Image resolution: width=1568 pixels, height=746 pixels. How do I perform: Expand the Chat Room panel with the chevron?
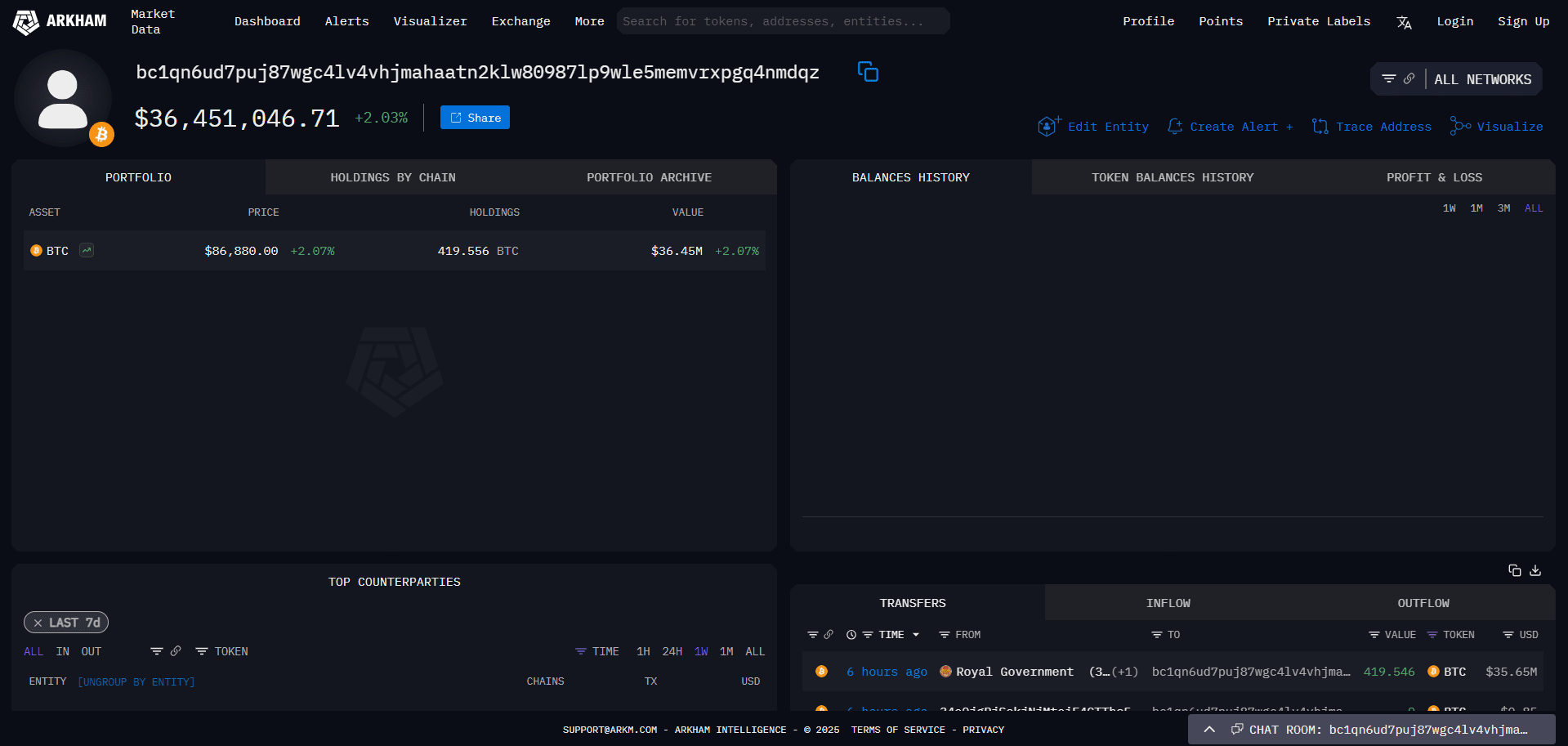(x=1209, y=729)
